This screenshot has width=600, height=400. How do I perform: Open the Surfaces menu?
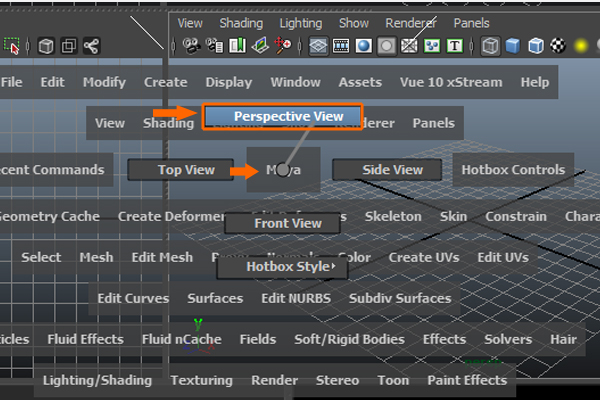tap(215, 298)
